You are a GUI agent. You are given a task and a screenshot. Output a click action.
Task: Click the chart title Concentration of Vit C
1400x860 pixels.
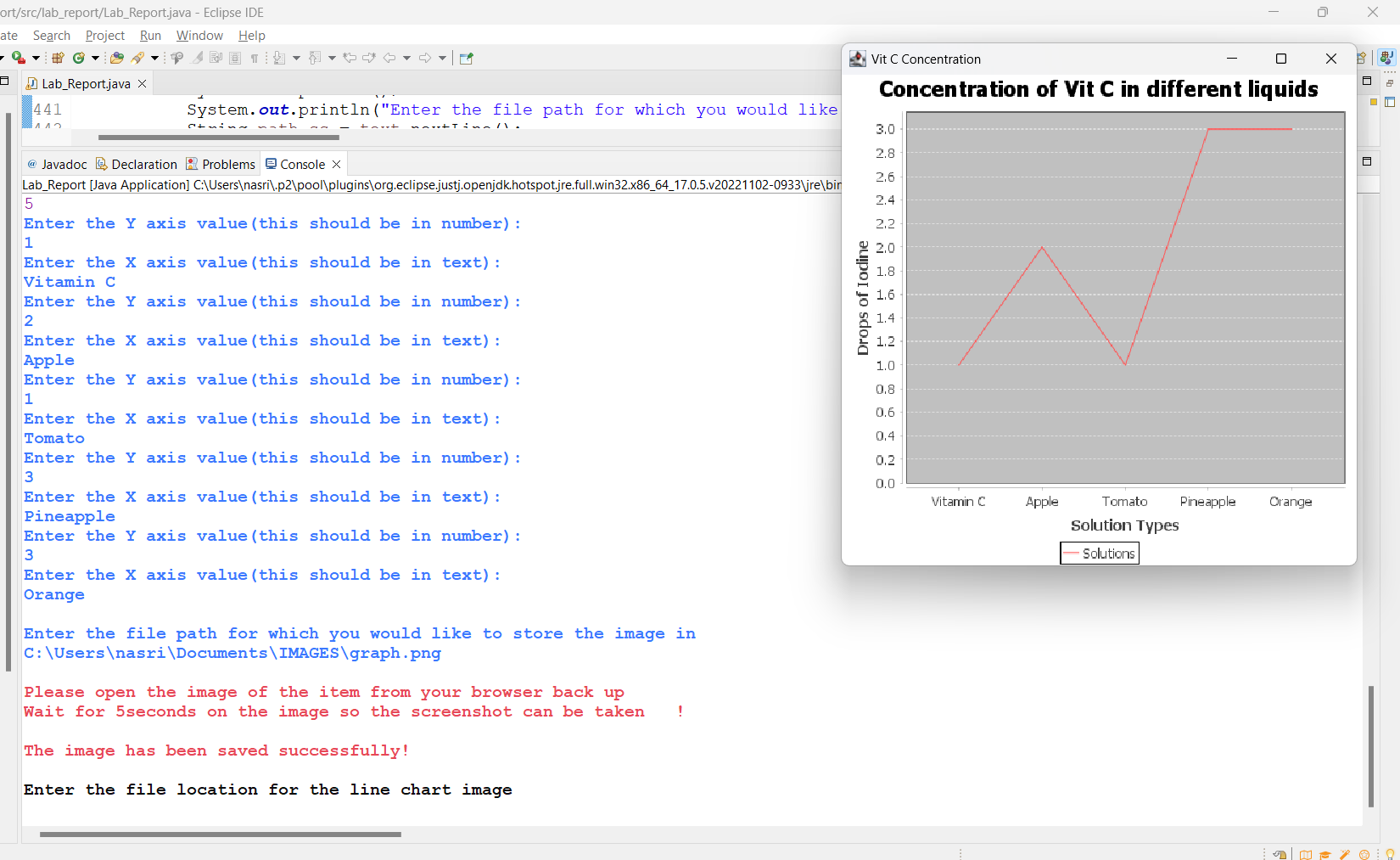pos(1099,89)
